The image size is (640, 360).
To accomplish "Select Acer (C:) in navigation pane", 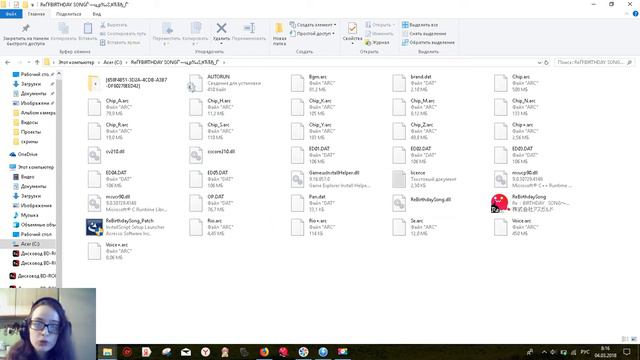I will [x=29, y=244].
